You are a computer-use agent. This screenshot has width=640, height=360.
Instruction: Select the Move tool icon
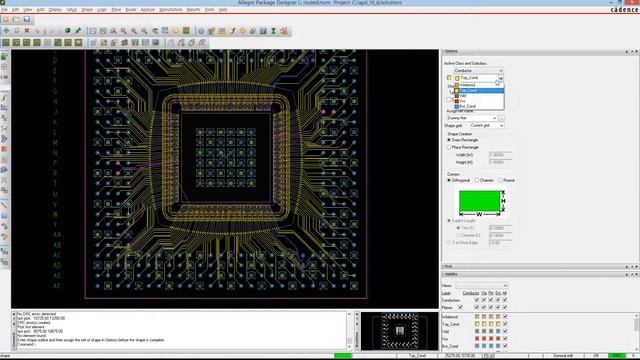pos(6,31)
